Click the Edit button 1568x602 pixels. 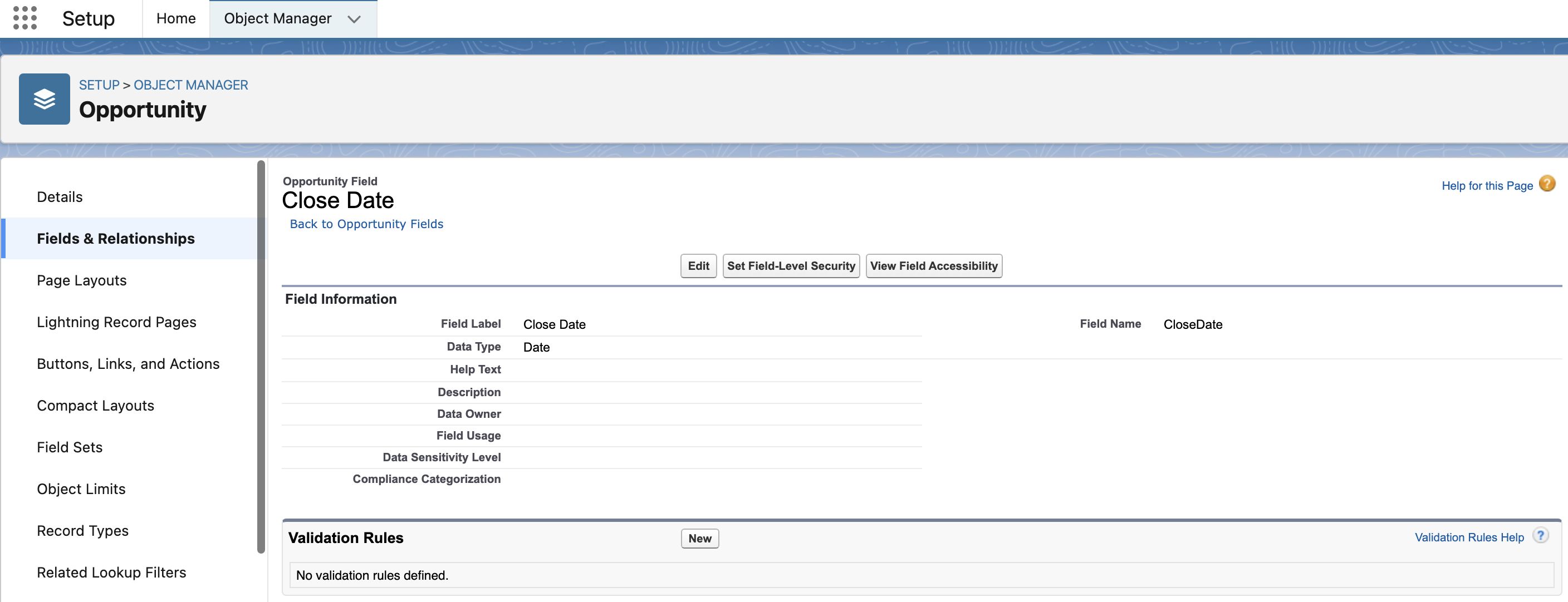click(698, 266)
